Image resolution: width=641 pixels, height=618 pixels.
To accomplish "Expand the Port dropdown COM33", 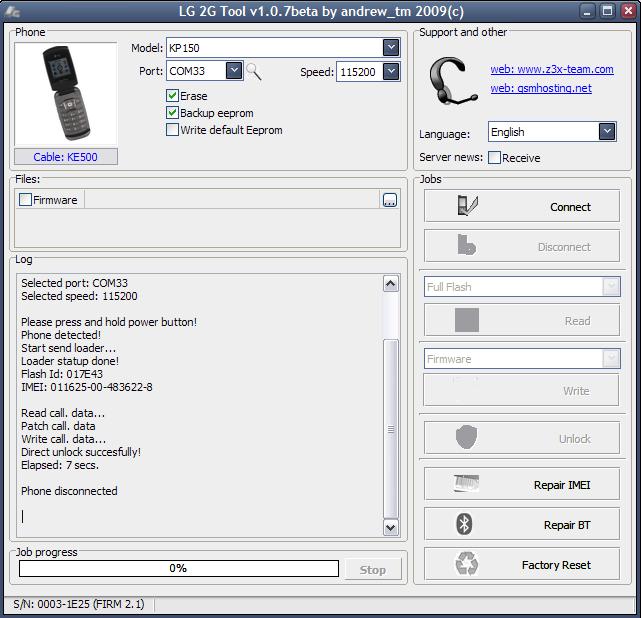I will click(x=234, y=71).
